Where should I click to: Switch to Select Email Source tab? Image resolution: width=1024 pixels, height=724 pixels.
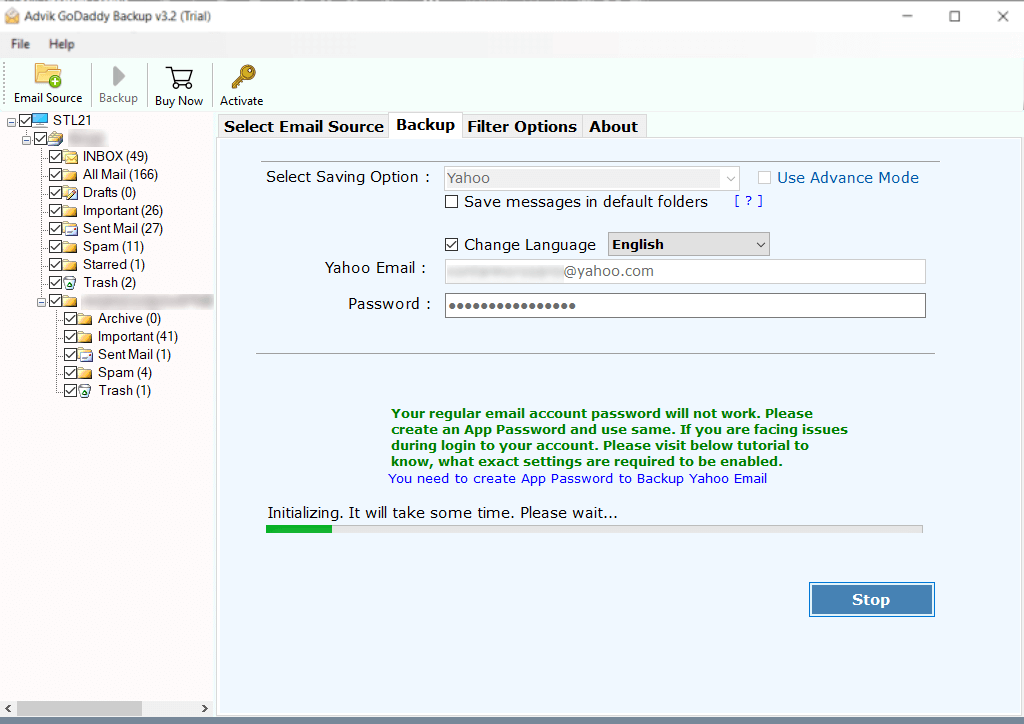[x=304, y=126]
